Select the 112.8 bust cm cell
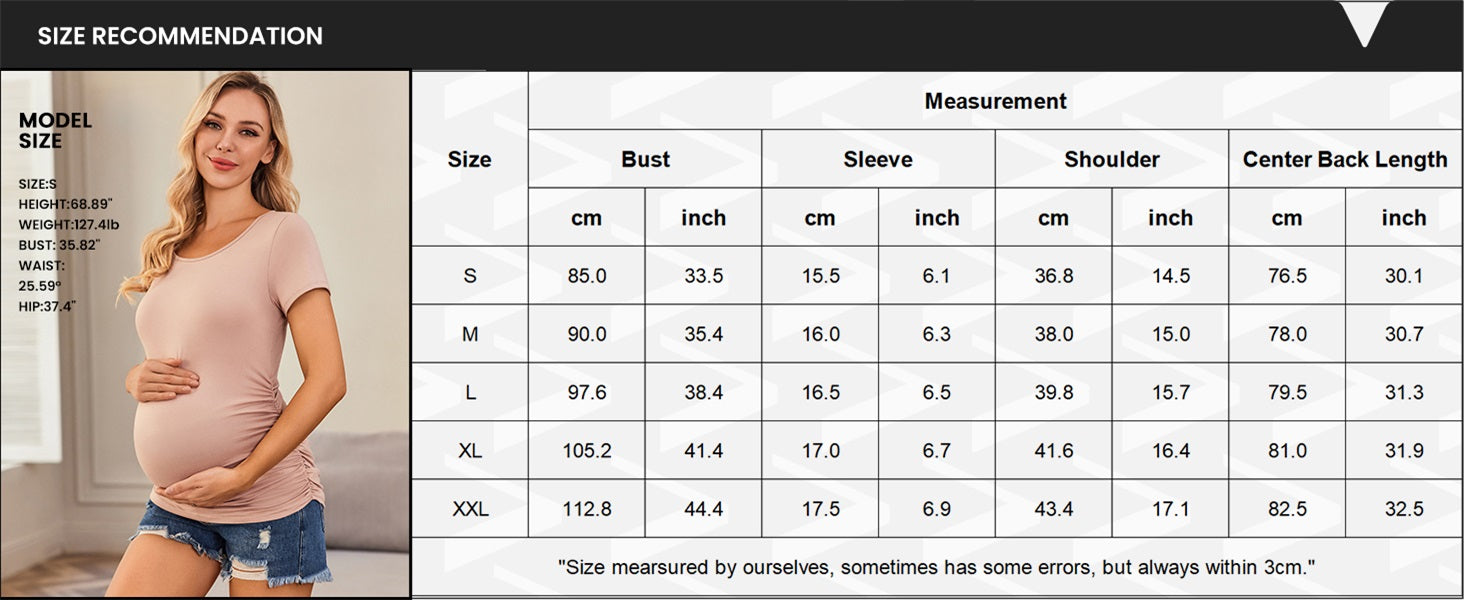The height and width of the screenshot is (600, 1464). tap(587, 509)
